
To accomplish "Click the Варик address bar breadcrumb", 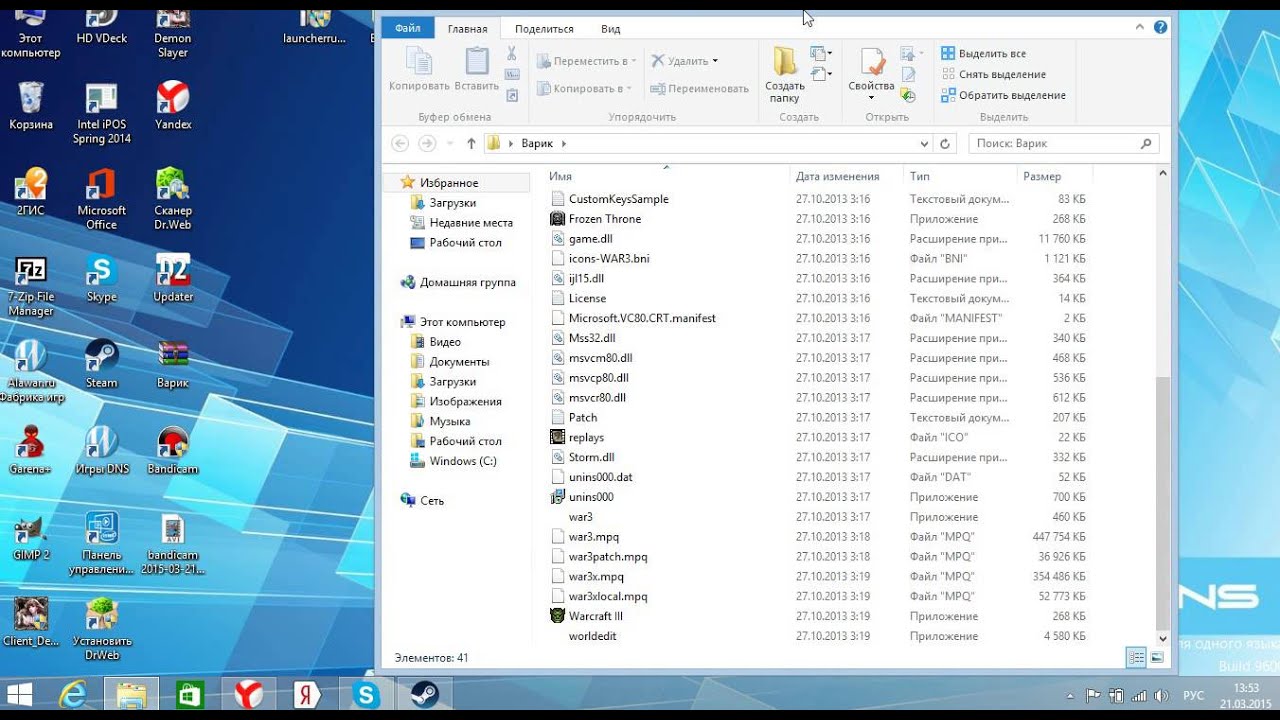I will pos(537,144).
